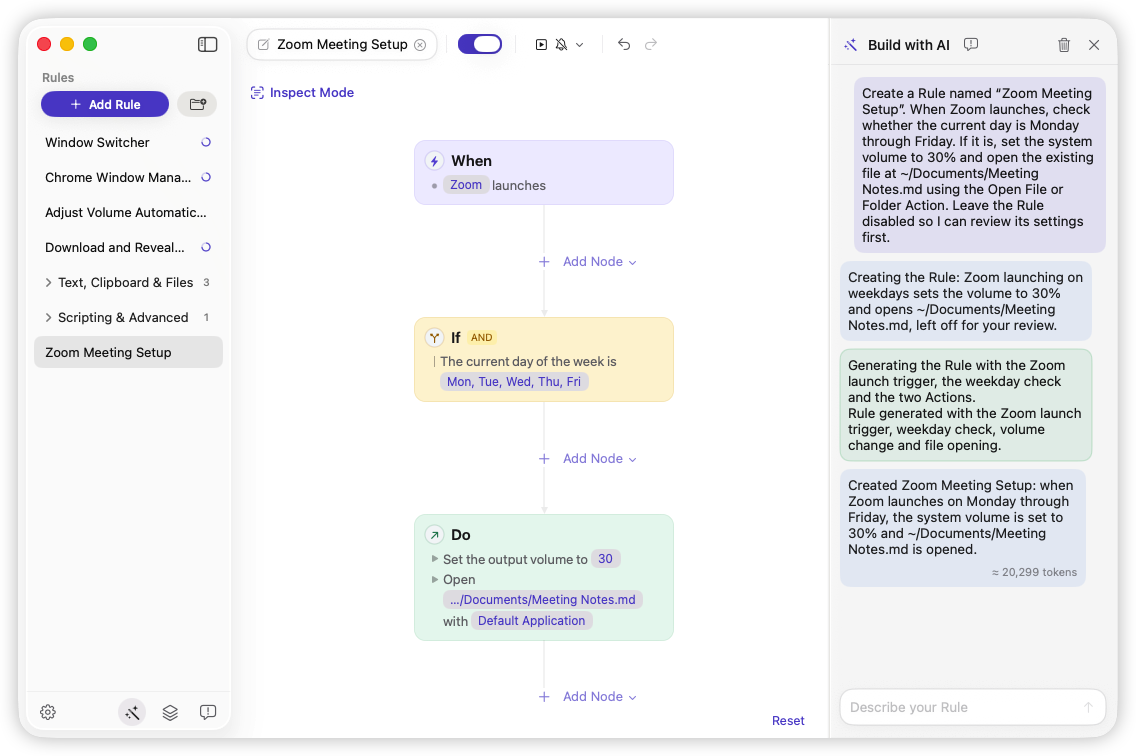Click the plus icon below the When node

(x=544, y=262)
